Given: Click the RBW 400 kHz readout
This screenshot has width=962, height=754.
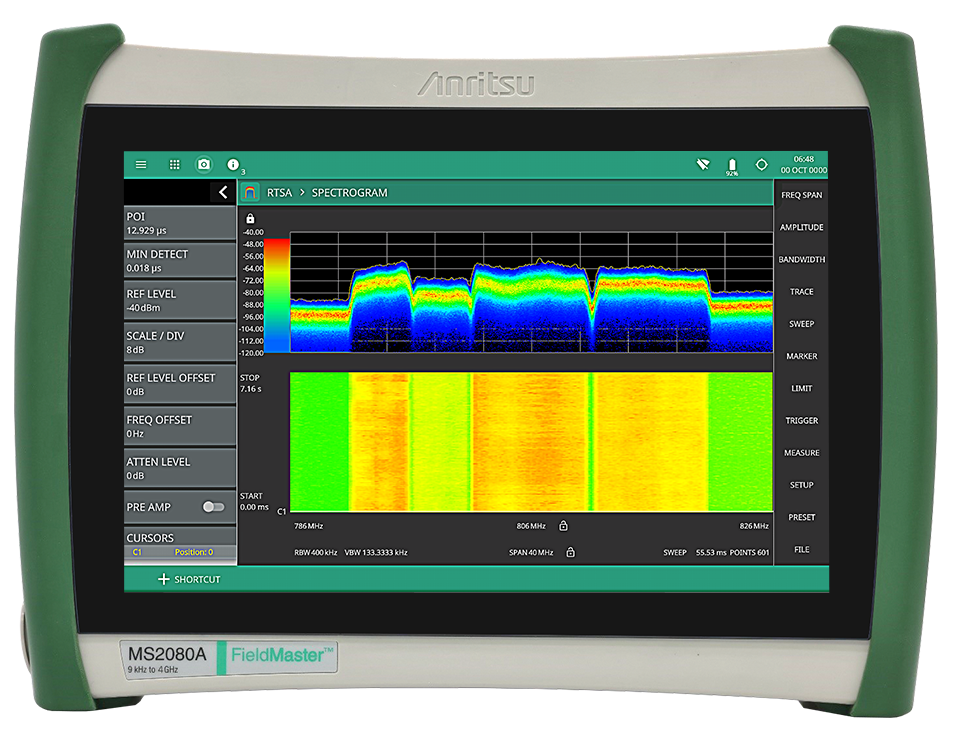Looking at the screenshot, I should [x=315, y=552].
